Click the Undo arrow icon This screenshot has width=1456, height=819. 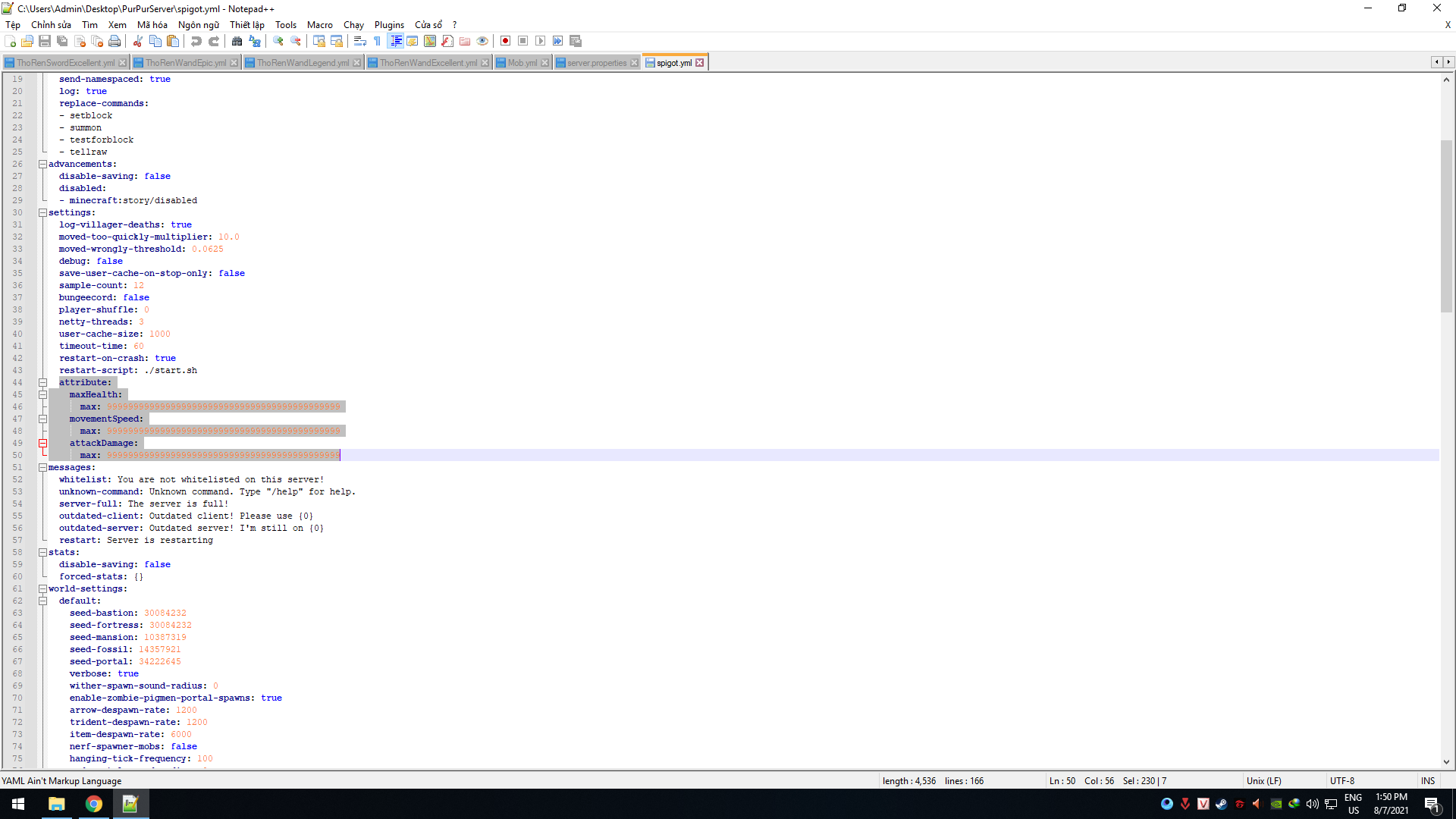(196, 41)
